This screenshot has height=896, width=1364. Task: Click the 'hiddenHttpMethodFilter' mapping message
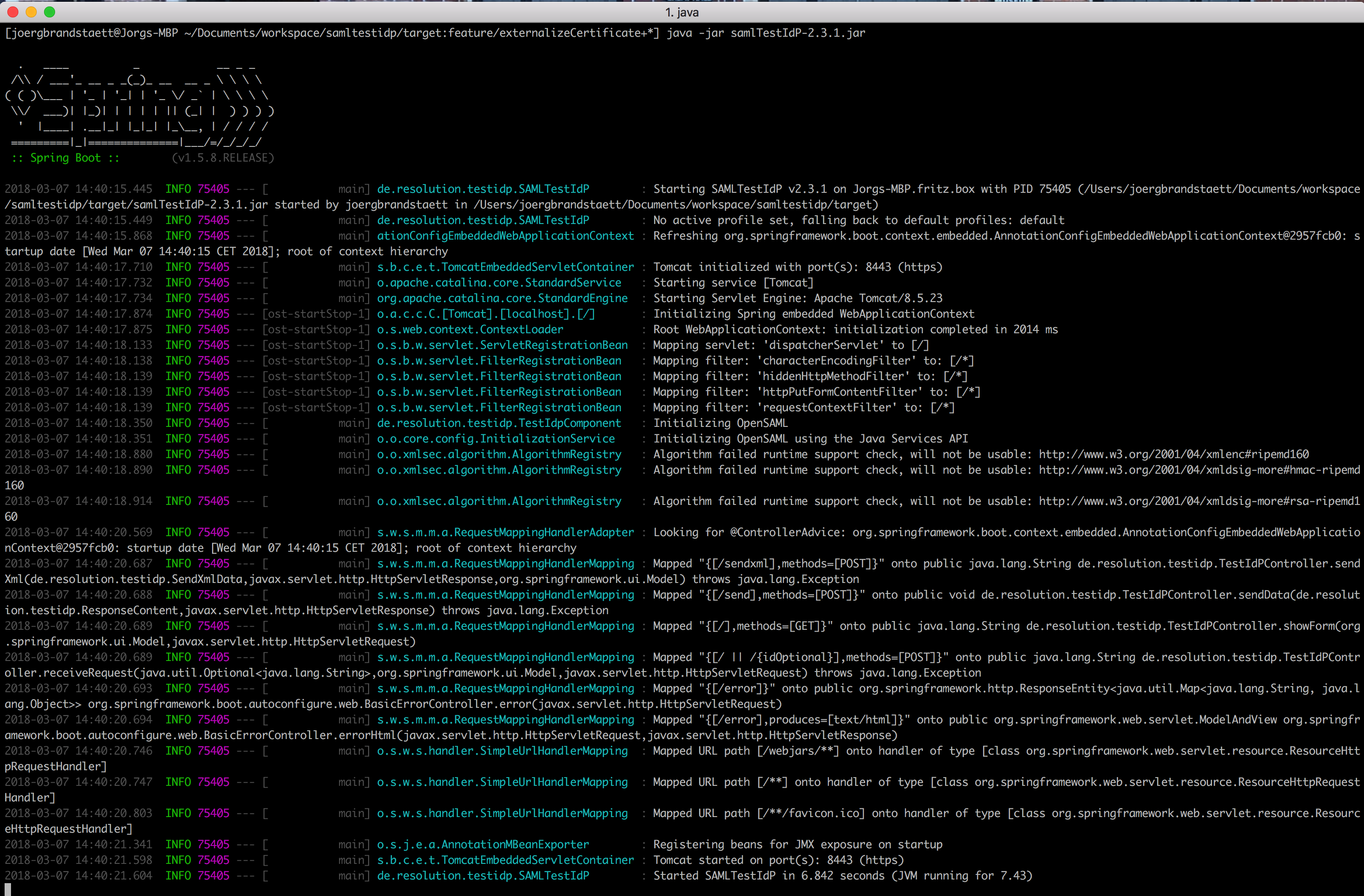(811, 376)
